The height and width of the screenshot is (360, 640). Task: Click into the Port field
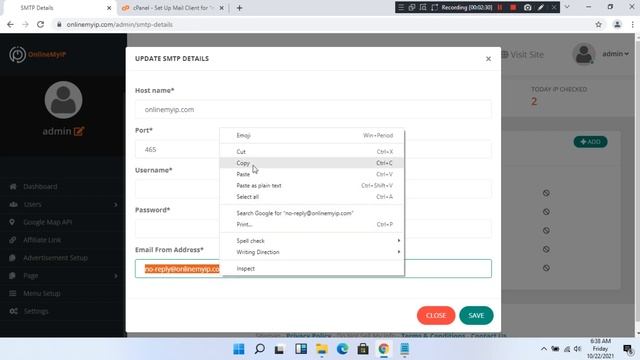177,149
